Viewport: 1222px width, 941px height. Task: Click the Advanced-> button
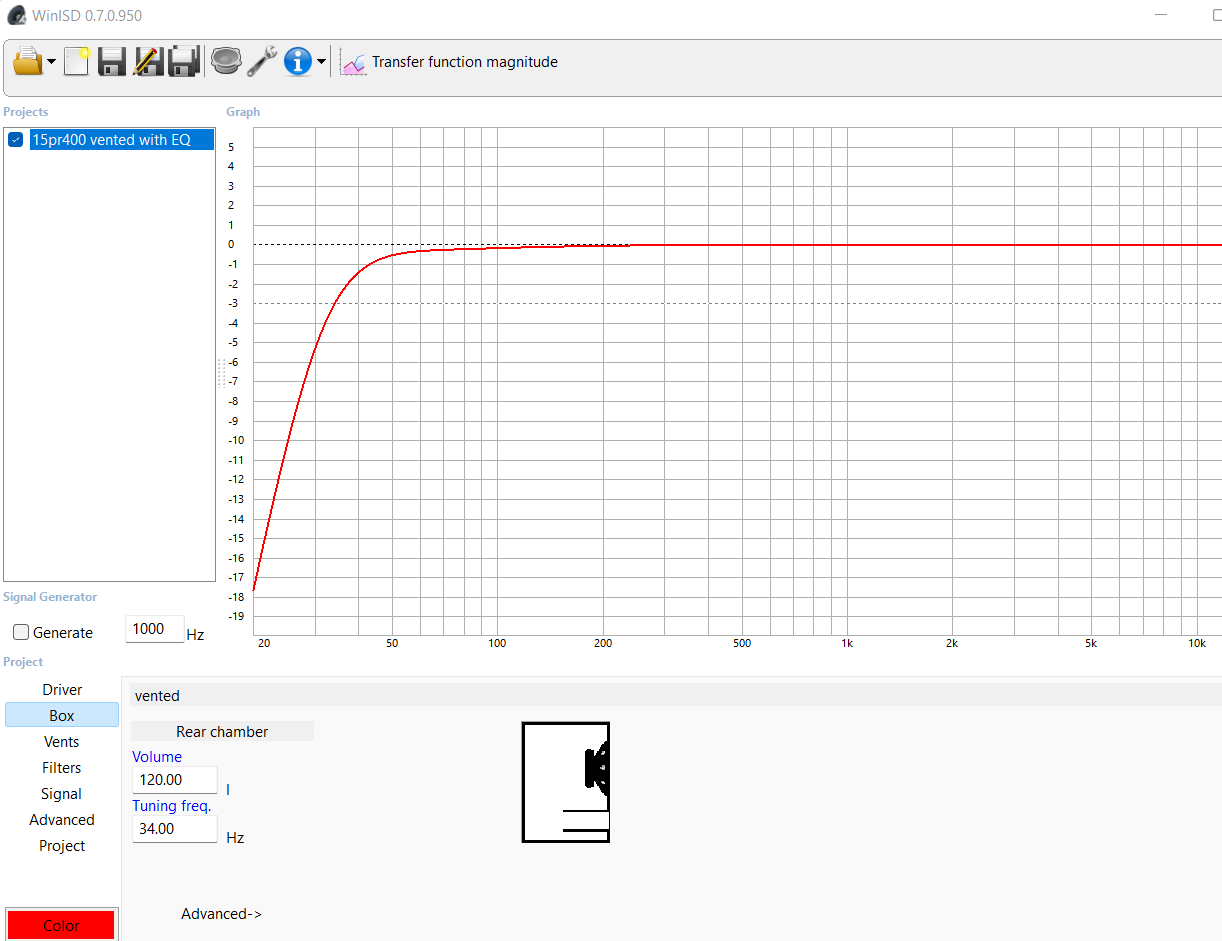222,914
